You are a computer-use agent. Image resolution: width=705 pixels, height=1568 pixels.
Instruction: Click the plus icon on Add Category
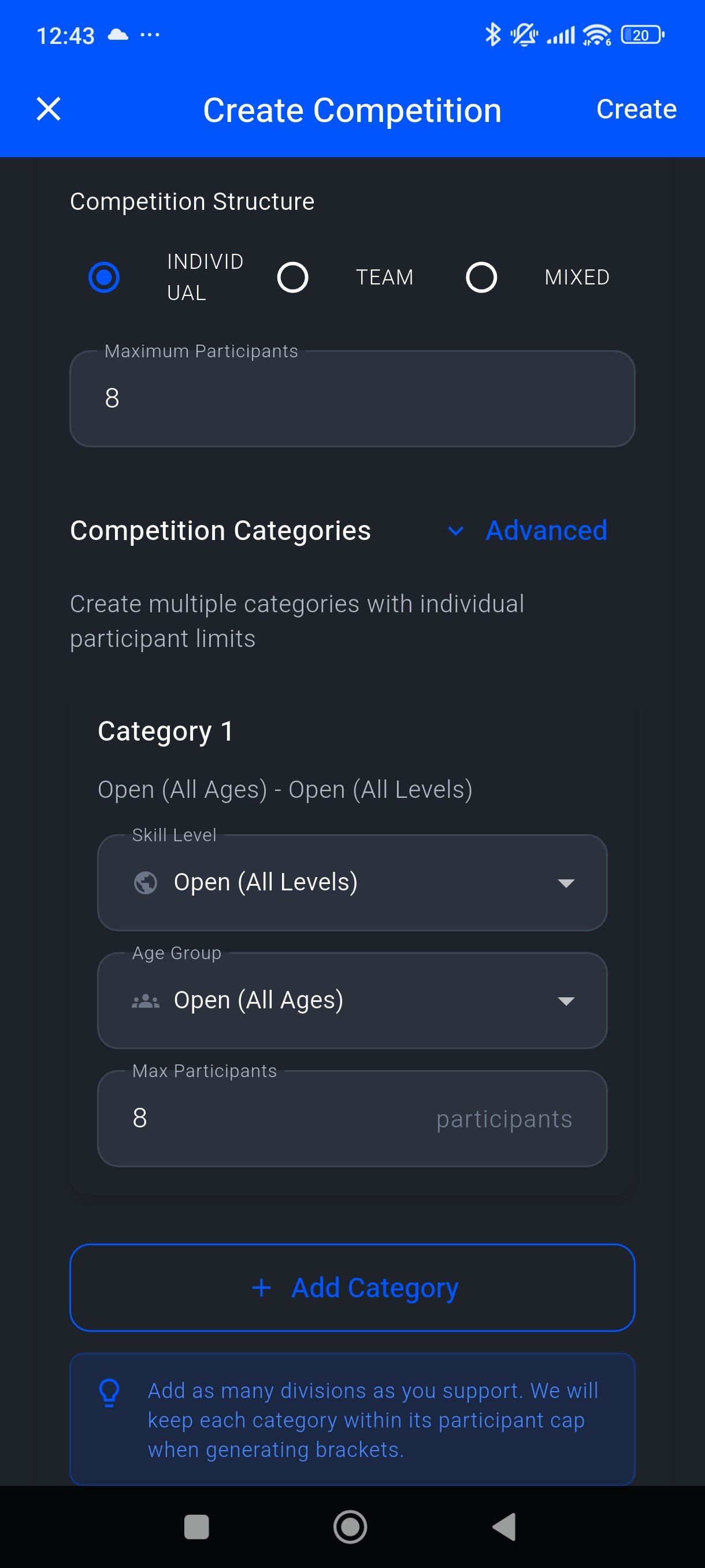click(262, 1288)
